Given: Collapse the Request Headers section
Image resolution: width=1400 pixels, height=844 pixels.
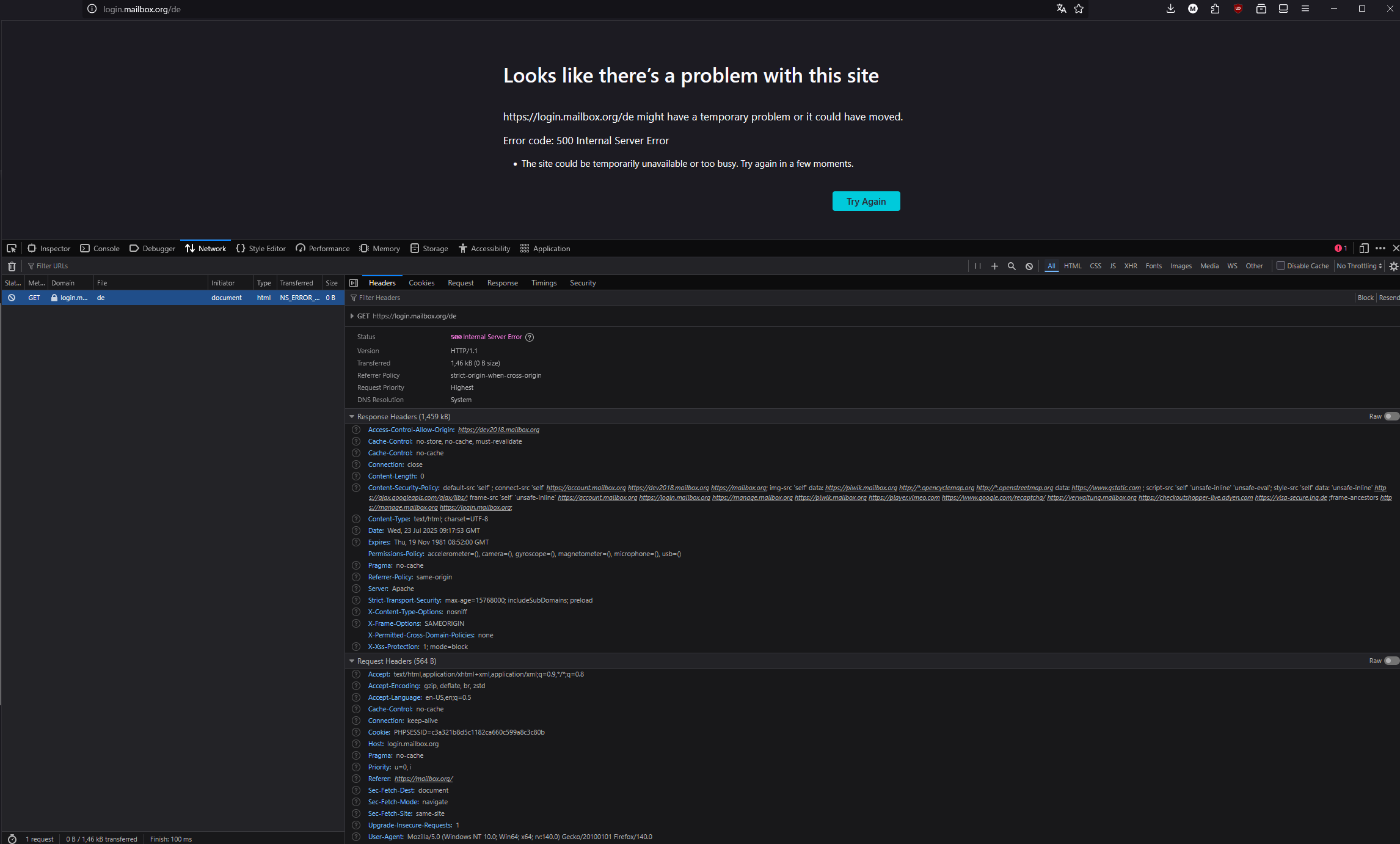Looking at the screenshot, I should [352, 661].
